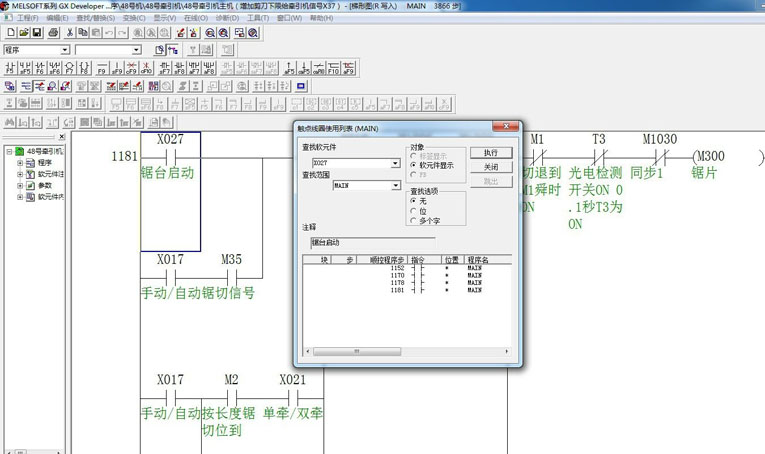765x454 pixels.
Task: Open the 在线(O) menu
Action: 196,18
